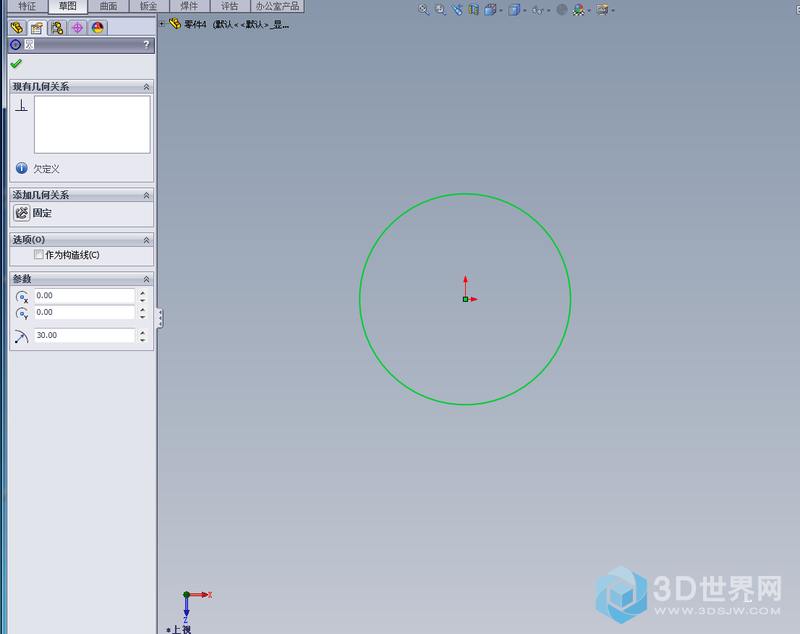Image resolution: width=800 pixels, height=634 pixels.
Task: Switch to the 钣金 tab
Action: pyautogui.click(x=147, y=6)
